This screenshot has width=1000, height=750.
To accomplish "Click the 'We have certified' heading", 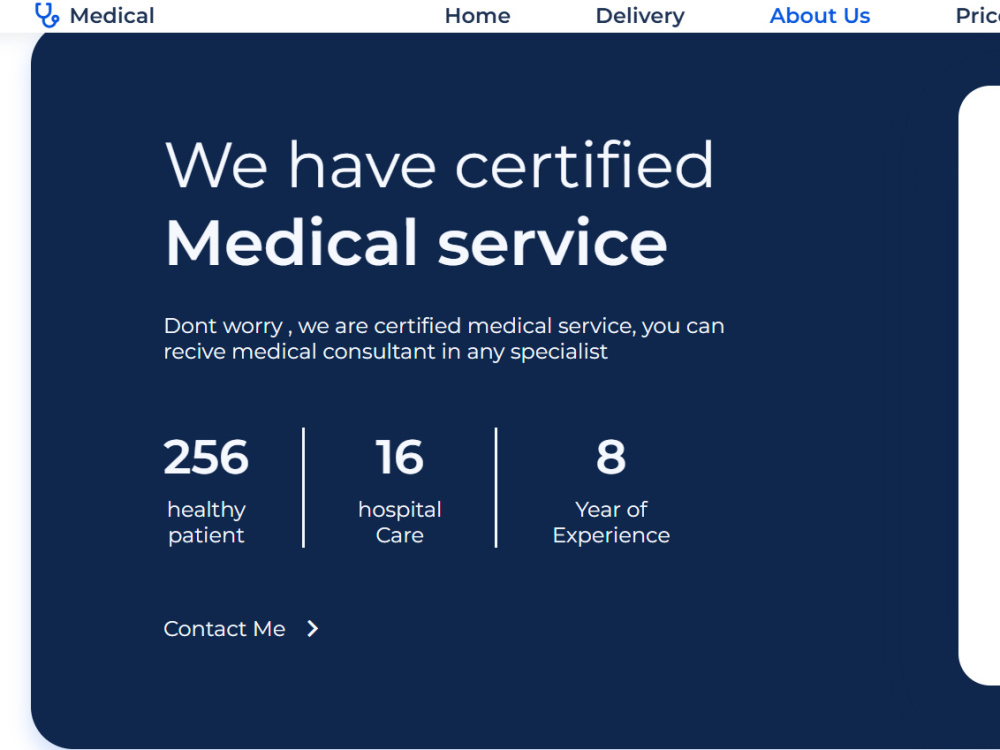I will [x=439, y=165].
